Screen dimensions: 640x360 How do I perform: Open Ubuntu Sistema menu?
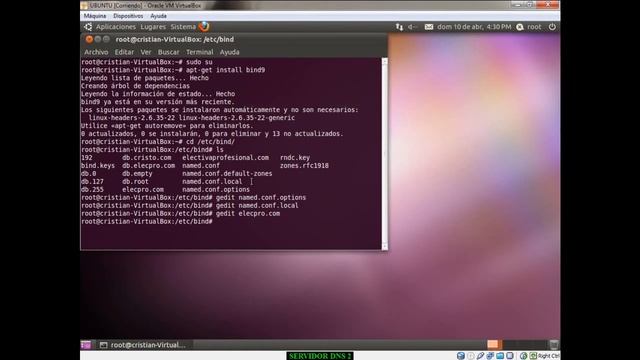click(183, 27)
